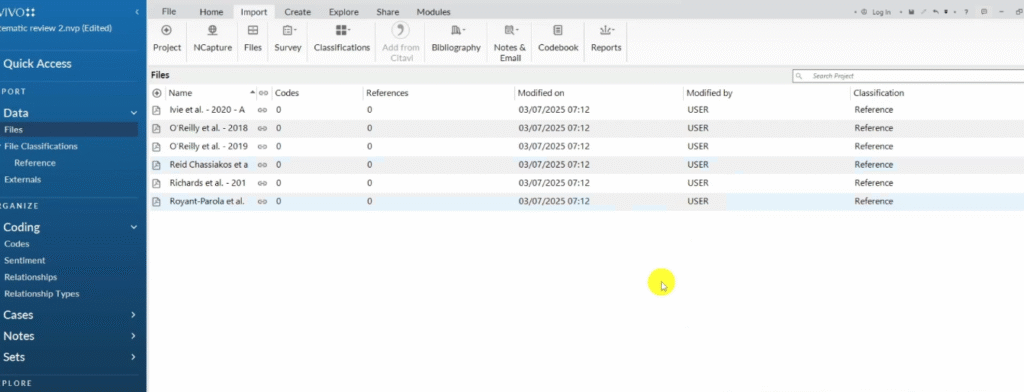Switch to the Create ribbon tab
Image resolution: width=1024 pixels, height=392 pixels.
point(297,12)
